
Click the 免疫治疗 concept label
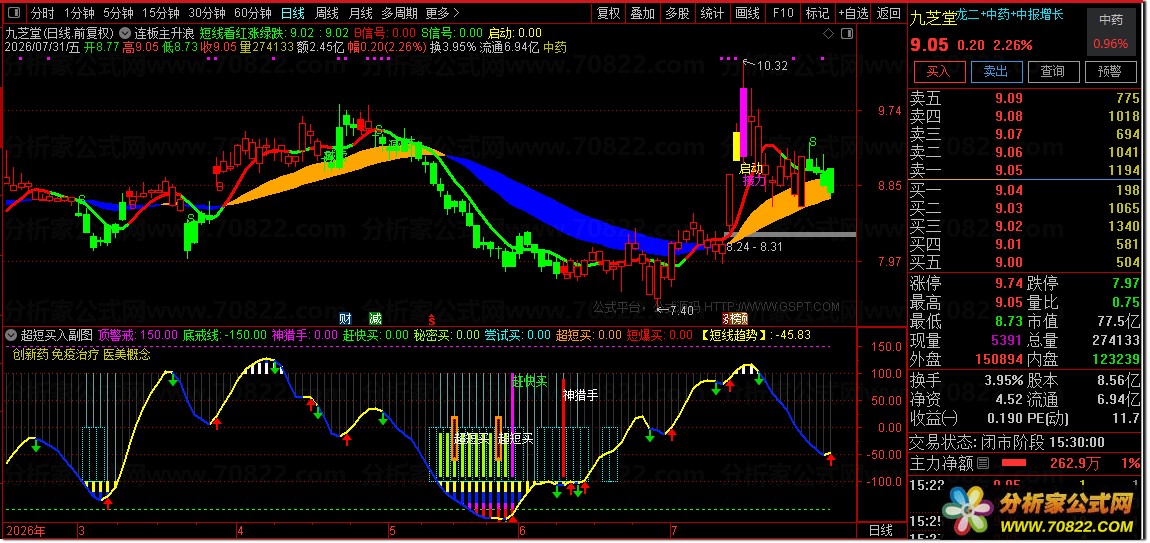(x=75, y=354)
